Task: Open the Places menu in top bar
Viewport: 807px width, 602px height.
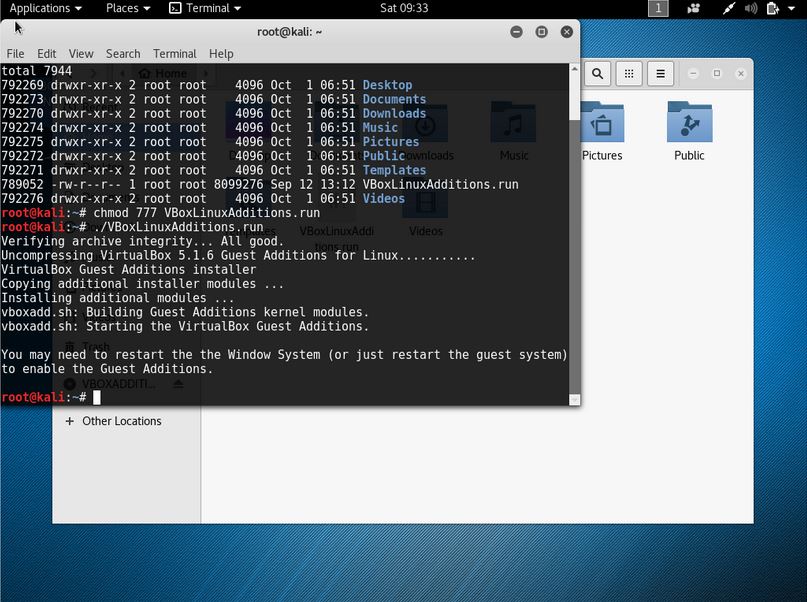Action: [x=128, y=8]
